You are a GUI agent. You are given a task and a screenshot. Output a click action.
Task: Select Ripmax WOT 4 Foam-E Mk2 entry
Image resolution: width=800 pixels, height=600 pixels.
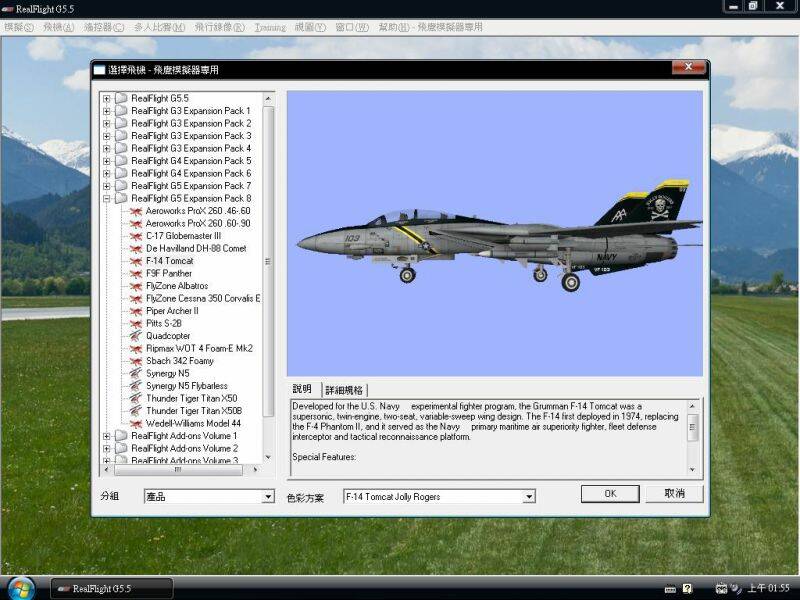click(199, 349)
